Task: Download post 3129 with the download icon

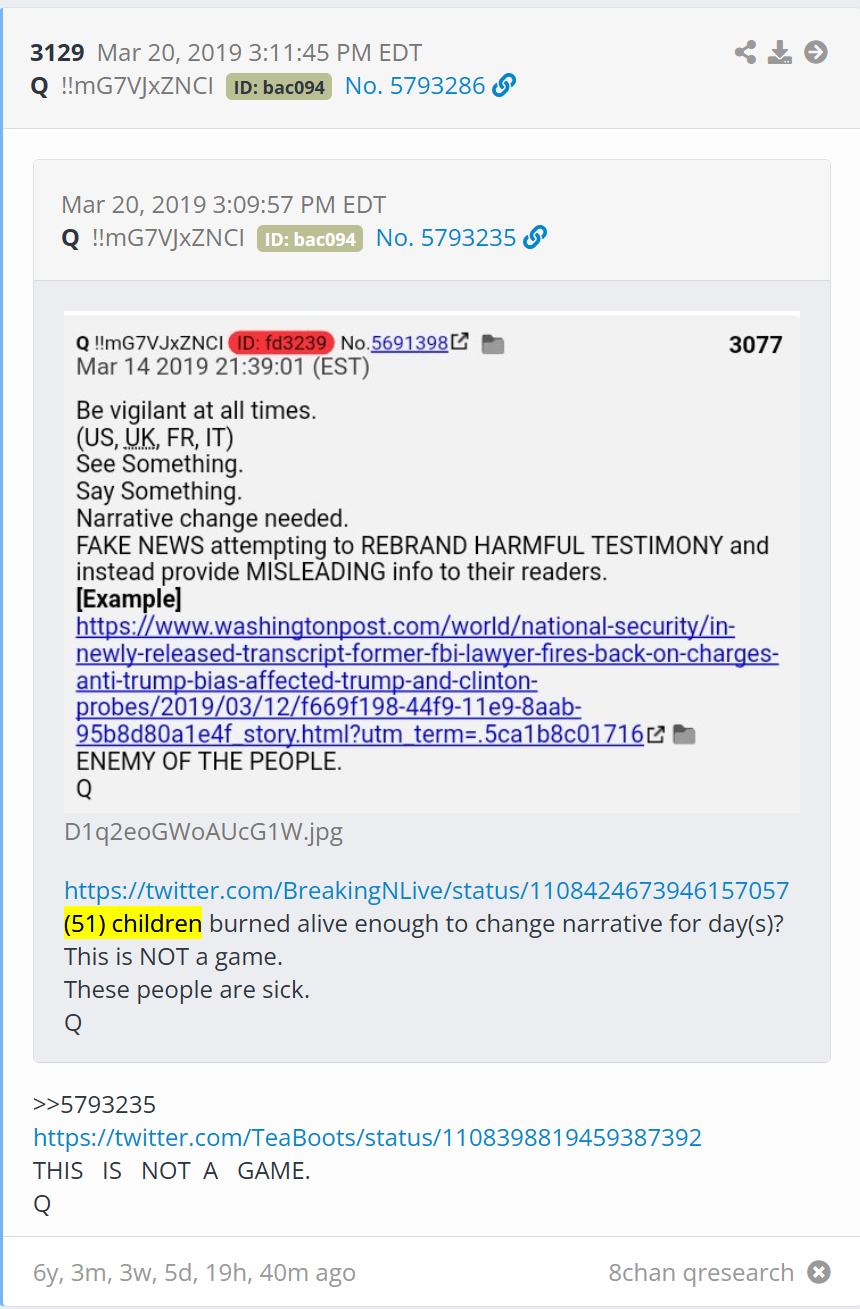Action: [780, 52]
